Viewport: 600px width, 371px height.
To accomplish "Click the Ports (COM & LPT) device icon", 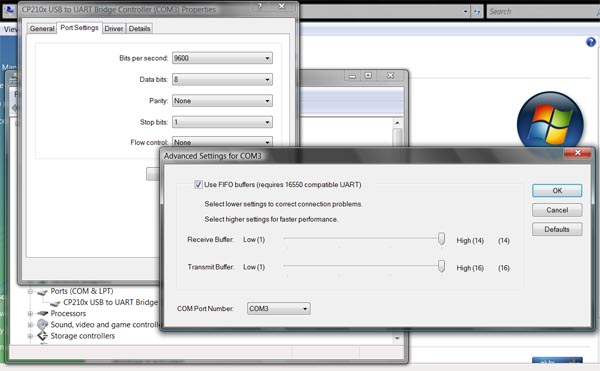I will point(42,292).
